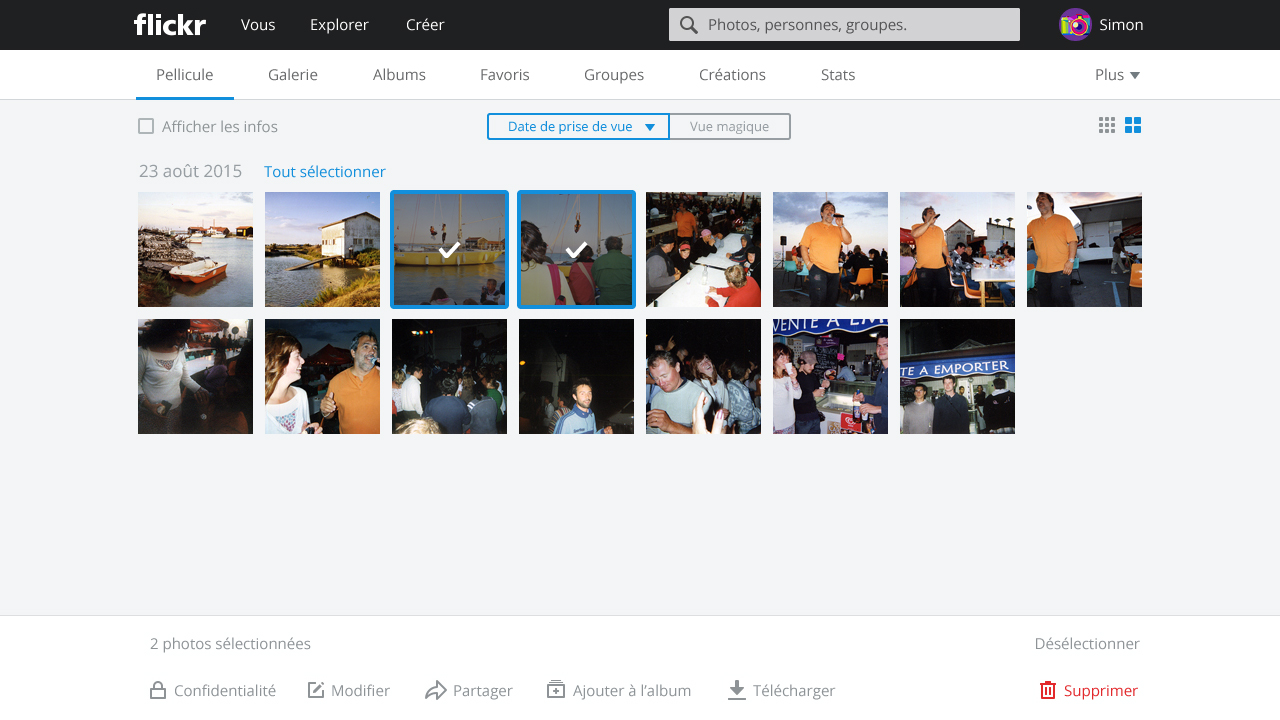Select the white house by water photo
This screenshot has width=1280, height=720.
[x=322, y=249]
